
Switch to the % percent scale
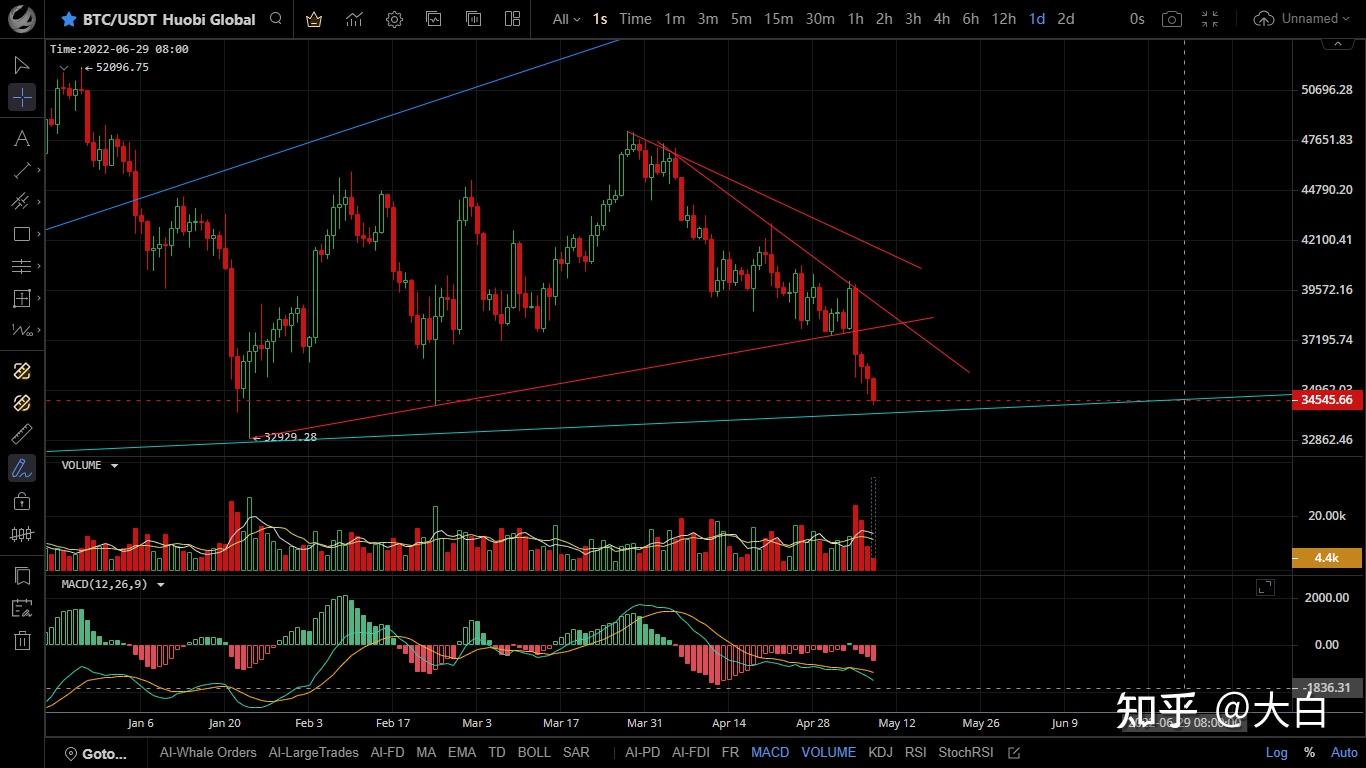[1309, 752]
